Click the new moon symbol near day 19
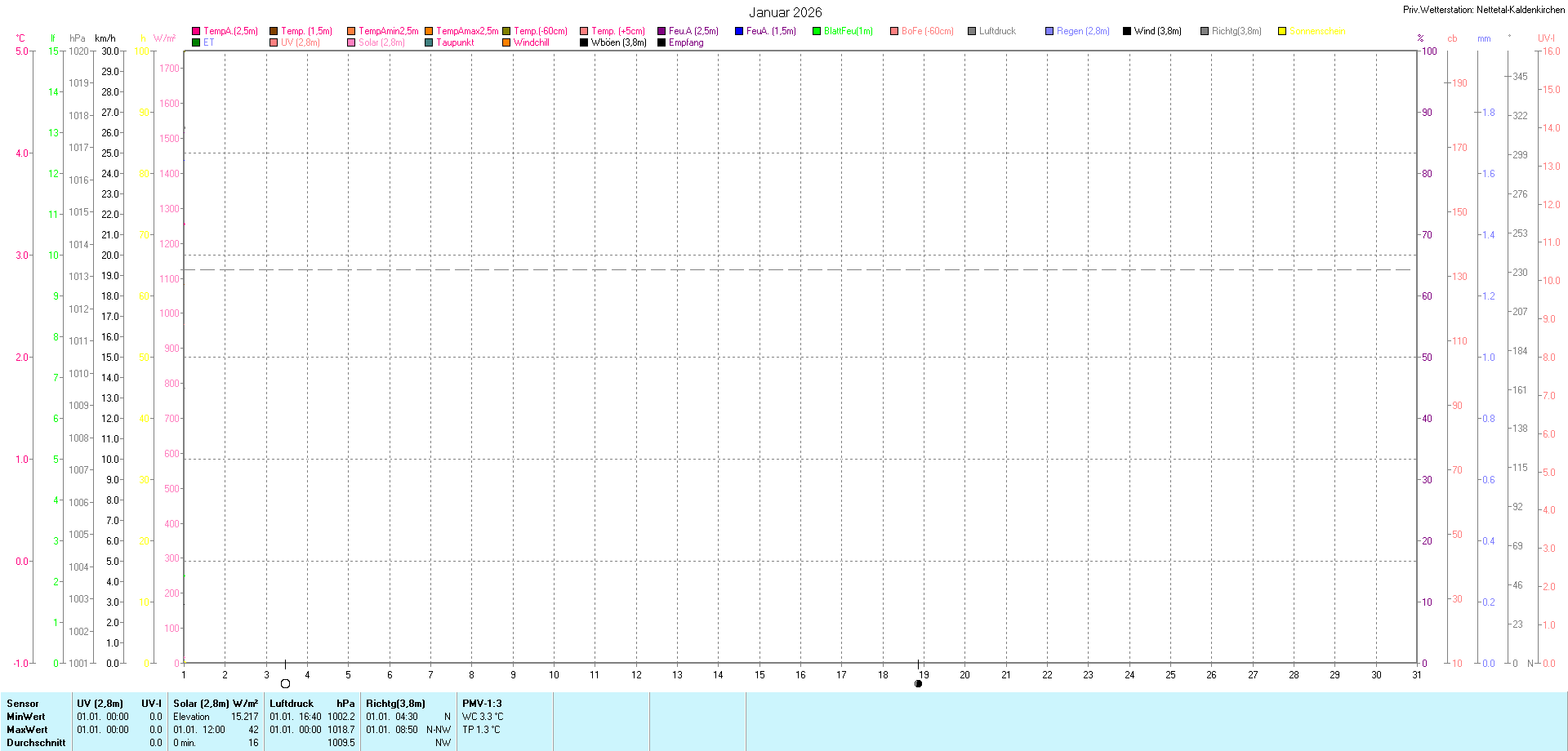The image size is (1568, 751). tap(918, 684)
